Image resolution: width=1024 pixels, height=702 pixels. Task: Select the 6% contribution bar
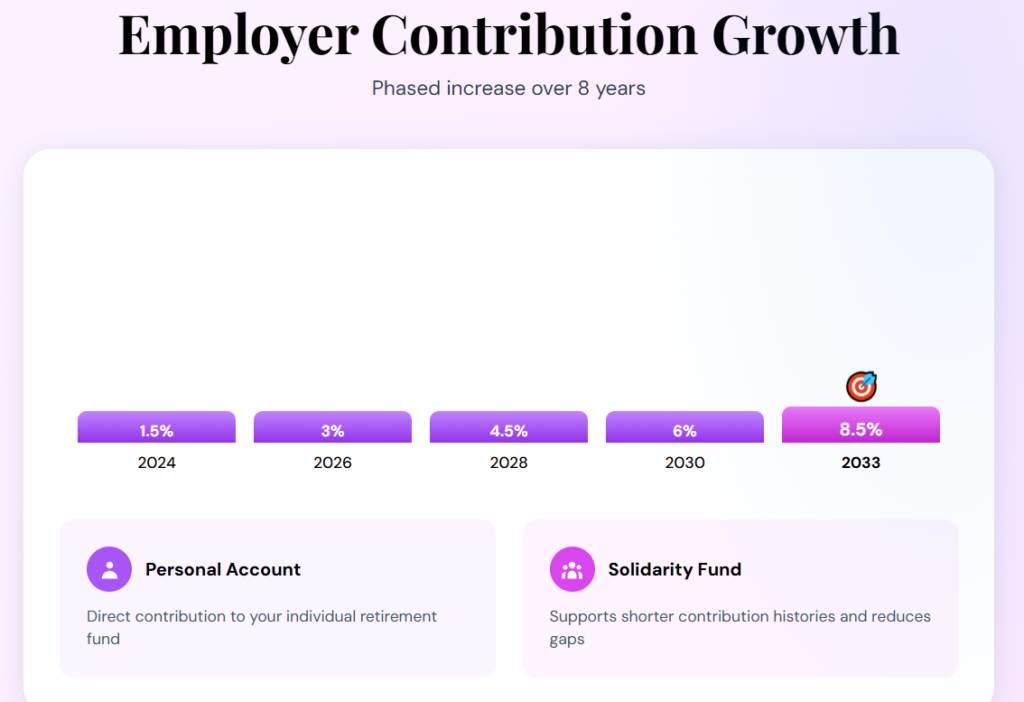point(684,428)
